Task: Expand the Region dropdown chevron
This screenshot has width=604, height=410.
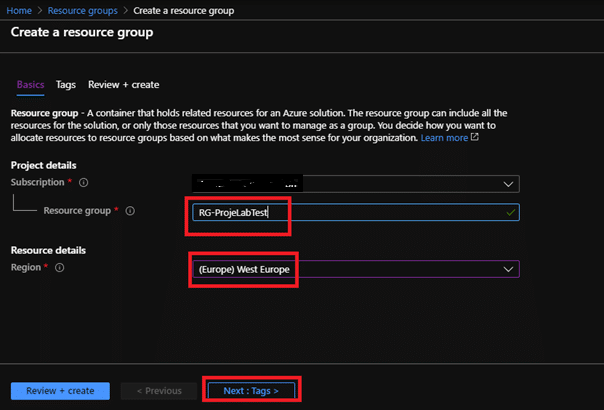Action: tap(508, 269)
